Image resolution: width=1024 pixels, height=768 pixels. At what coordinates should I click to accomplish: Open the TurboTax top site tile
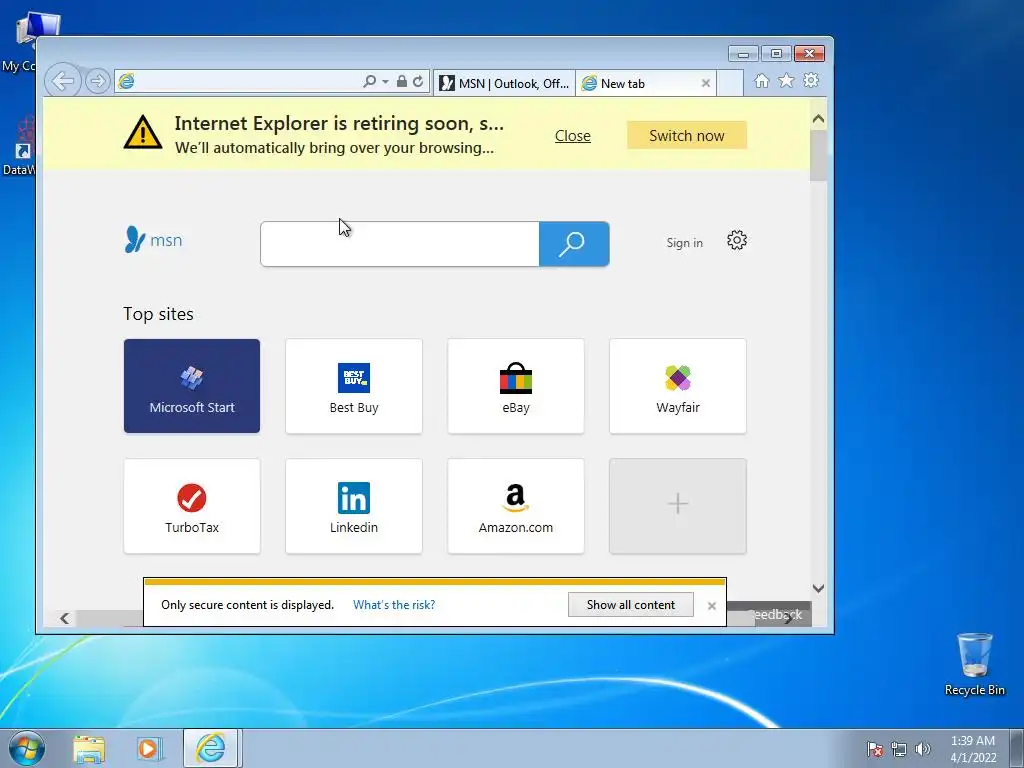coord(192,506)
